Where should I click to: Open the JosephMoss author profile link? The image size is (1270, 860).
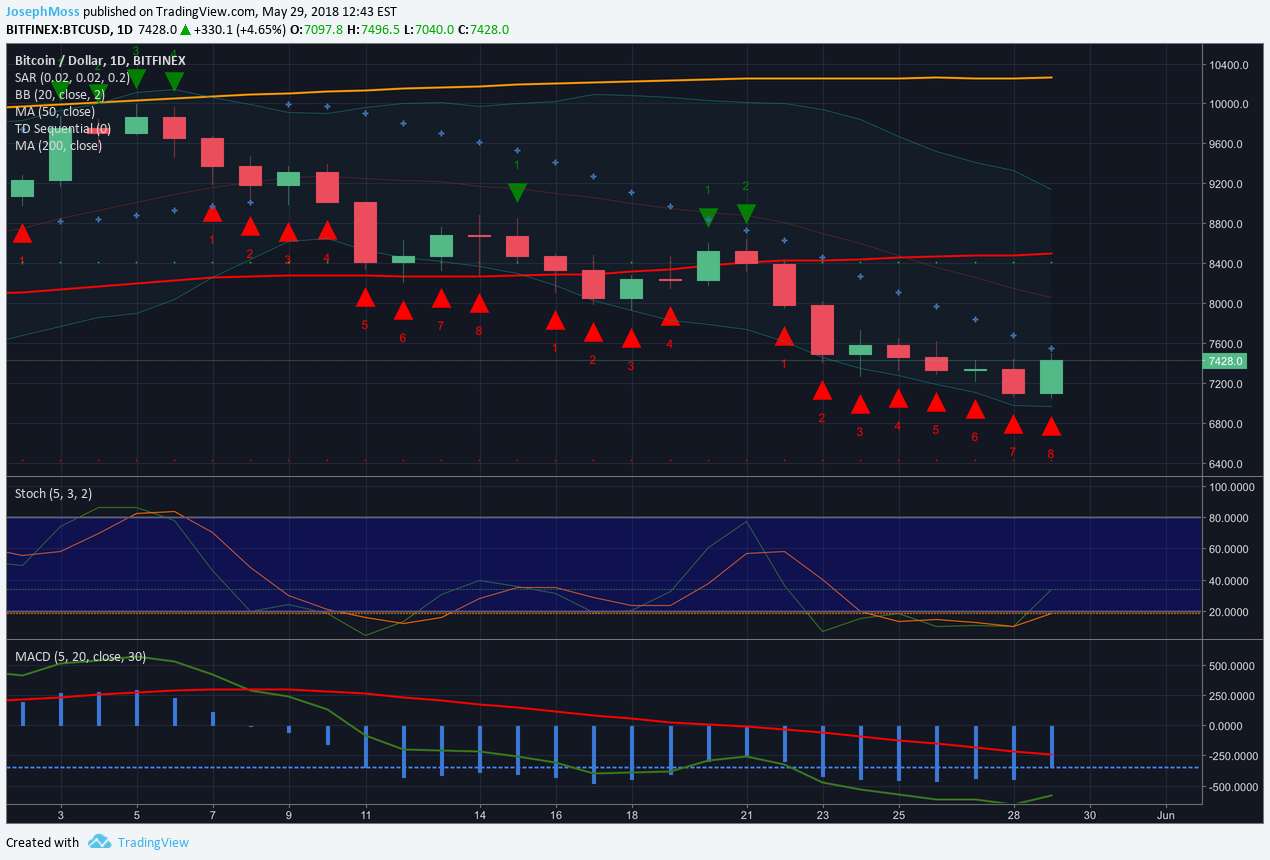point(43,12)
